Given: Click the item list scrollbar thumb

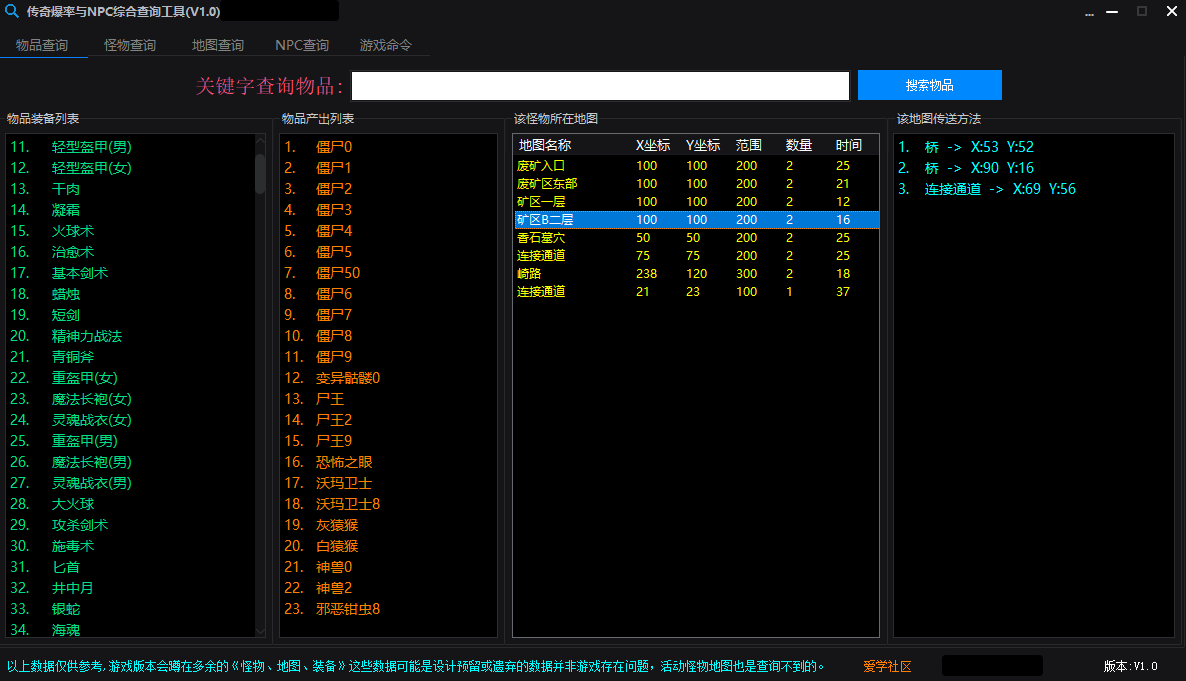Looking at the screenshot, I should click(260, 174).
